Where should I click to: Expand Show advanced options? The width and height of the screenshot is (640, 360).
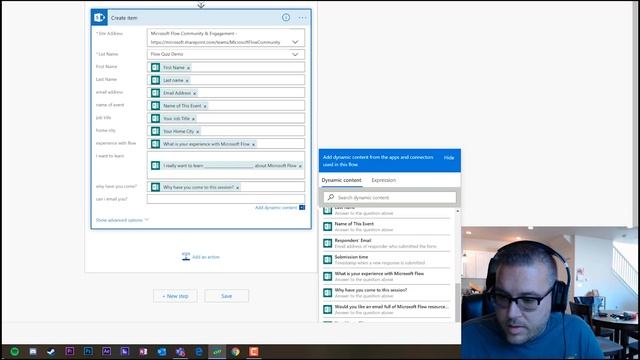122,220
